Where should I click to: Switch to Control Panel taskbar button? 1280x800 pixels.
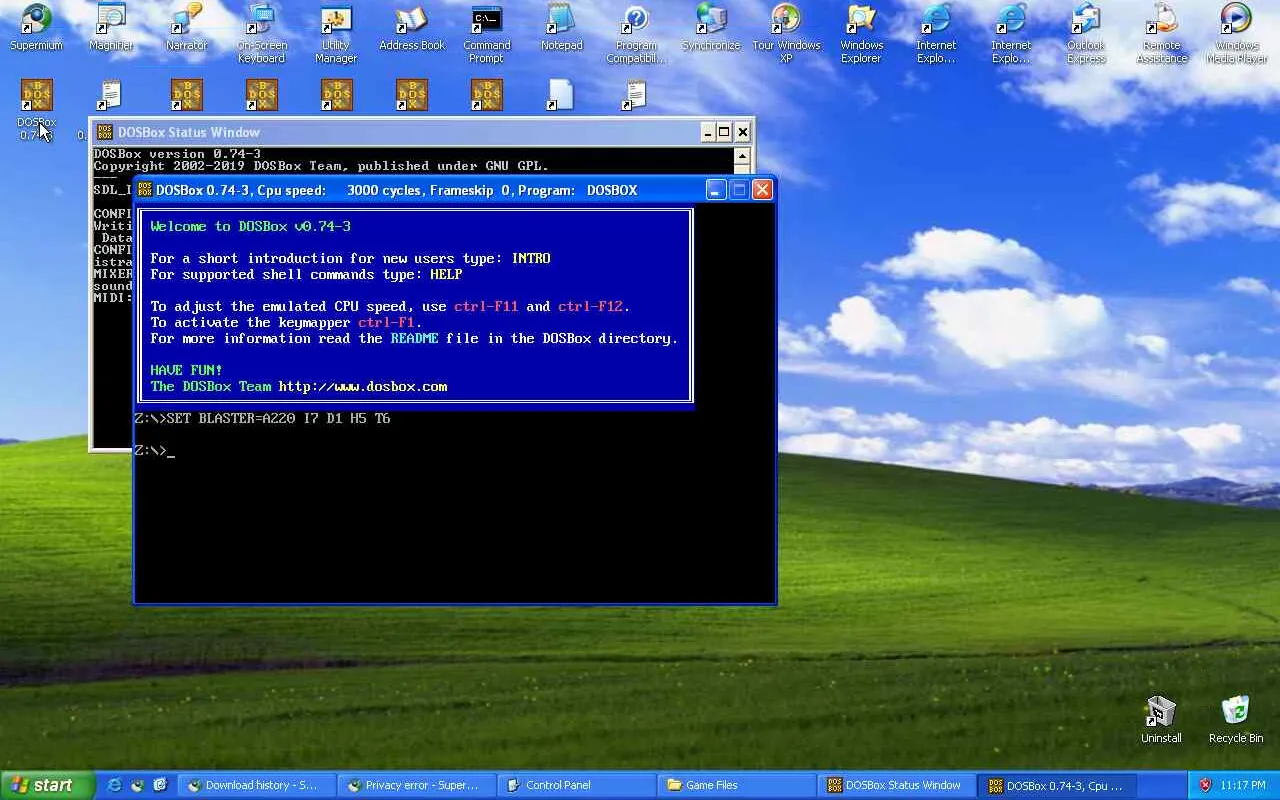[x=576, y=785]
